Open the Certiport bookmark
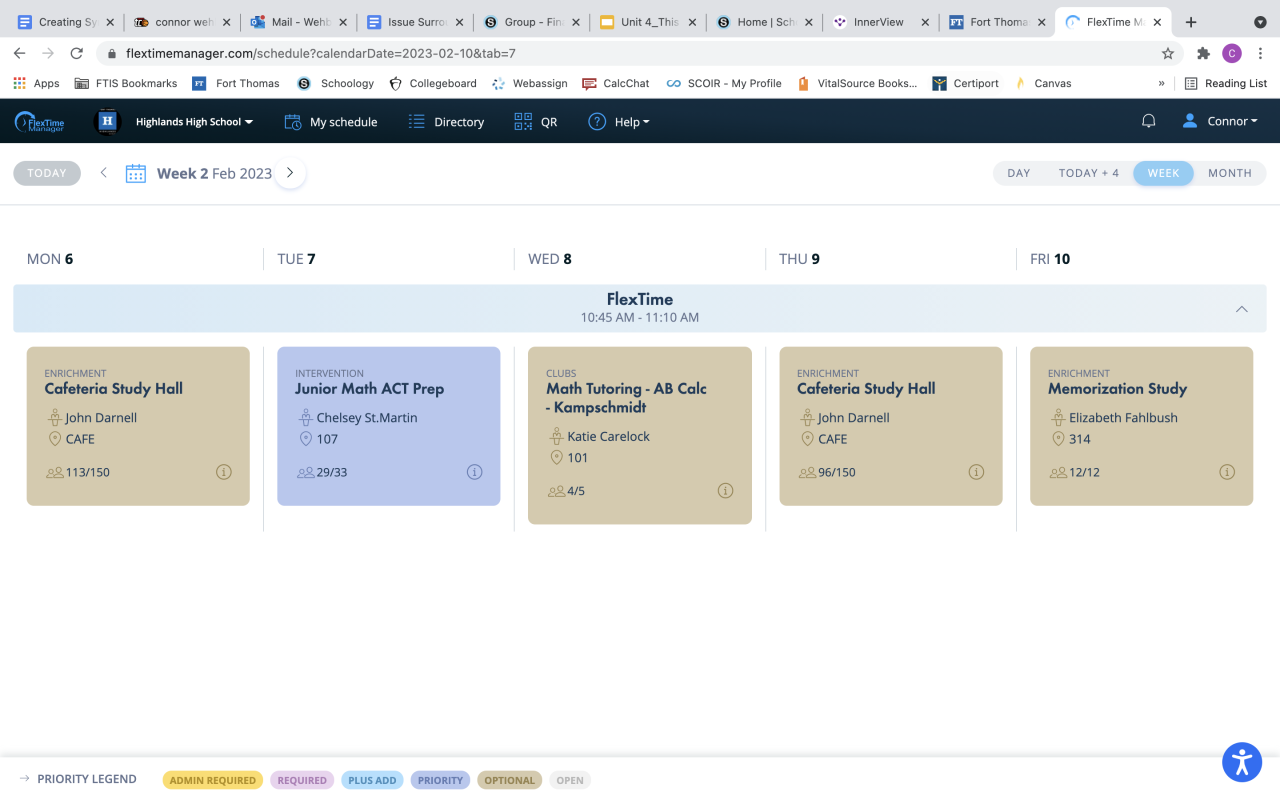1280x800 pixels. click(965, 83)
